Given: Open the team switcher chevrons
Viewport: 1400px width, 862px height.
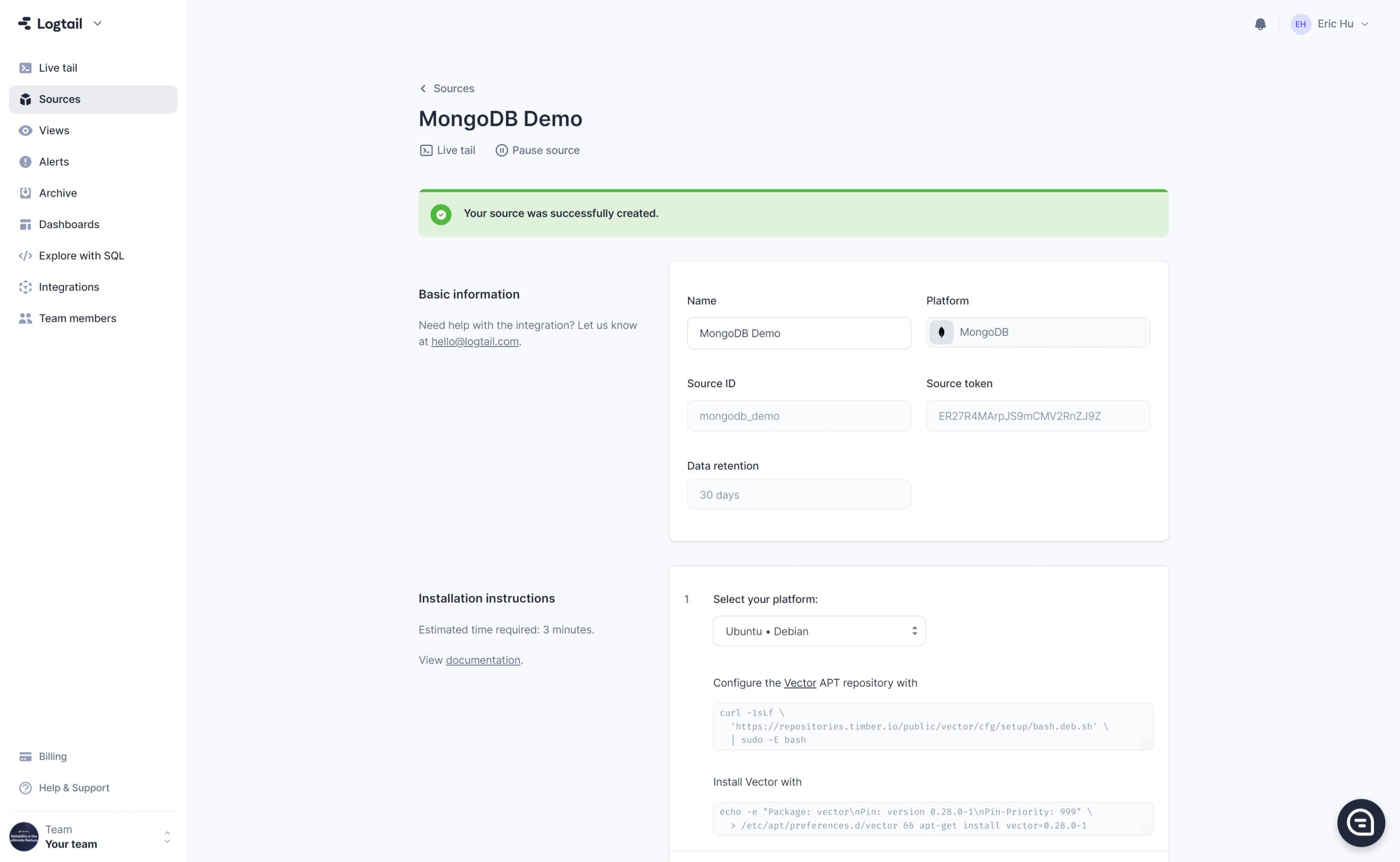Looking at the screenshot, I should click(167, 837).
